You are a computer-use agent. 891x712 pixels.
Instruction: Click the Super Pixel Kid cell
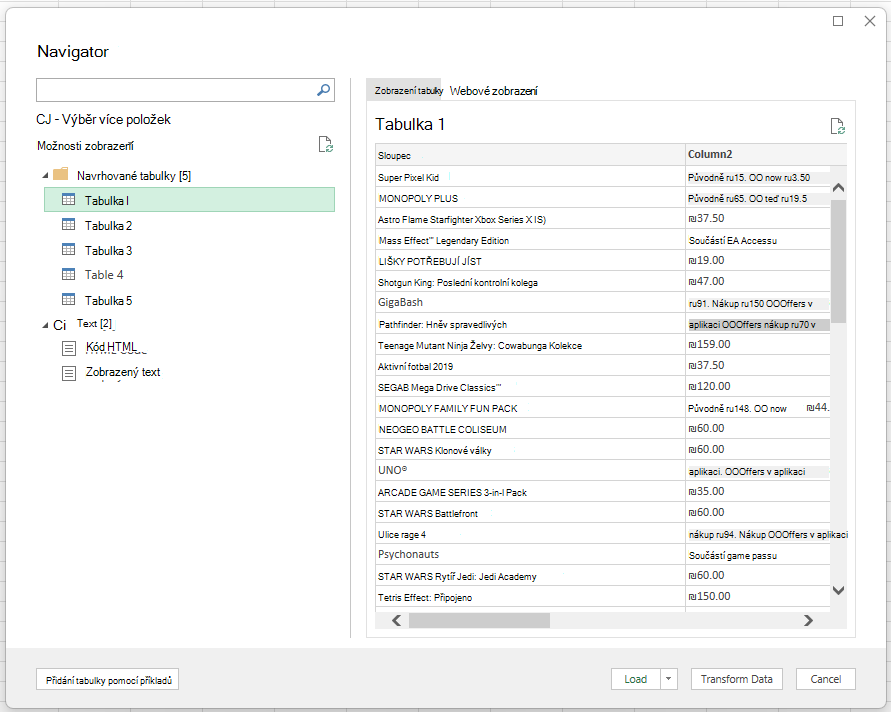click(530, 177)
